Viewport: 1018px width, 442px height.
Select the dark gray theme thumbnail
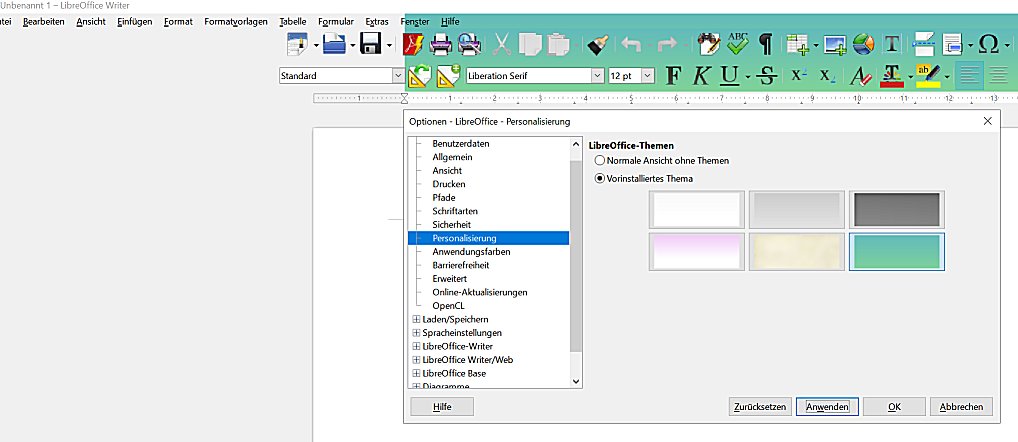tap(897, 209)
